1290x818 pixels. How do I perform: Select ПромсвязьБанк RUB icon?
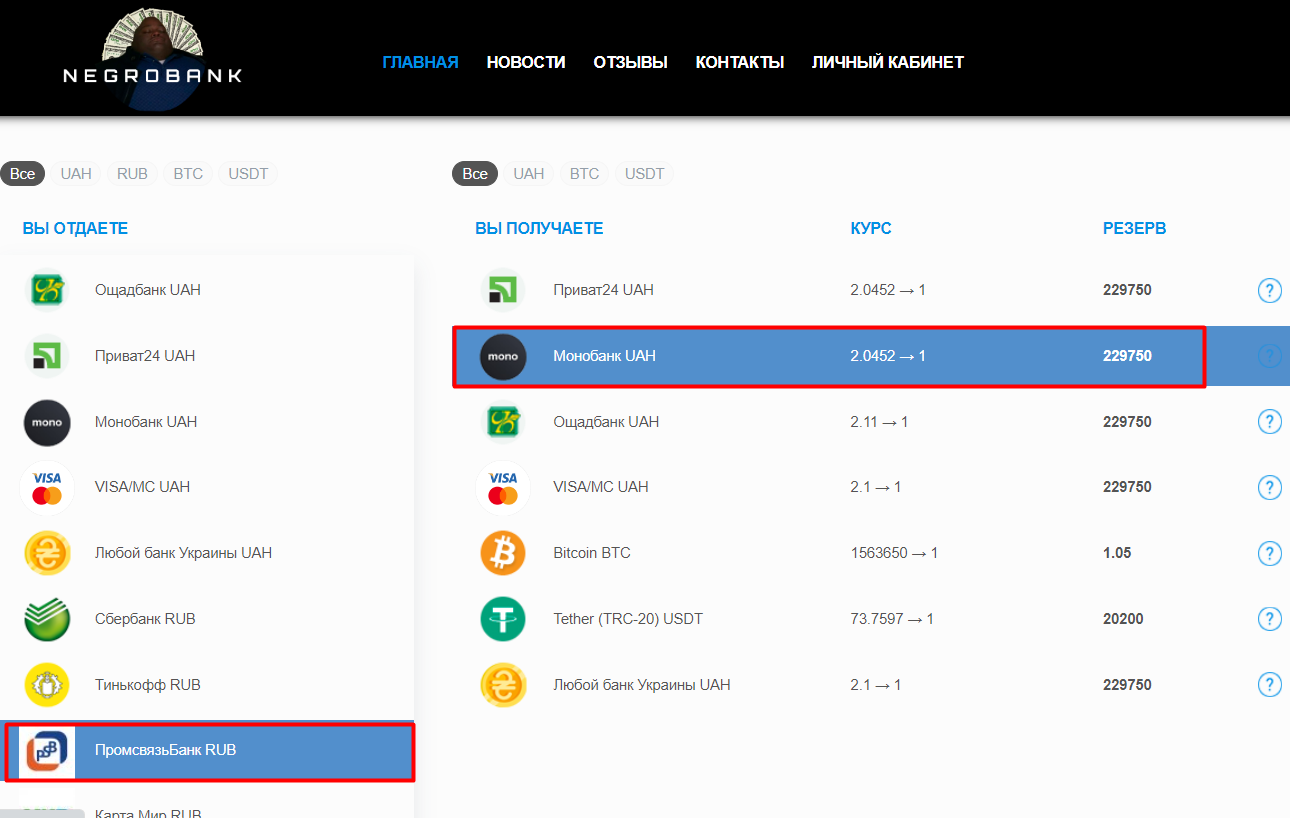47,750
